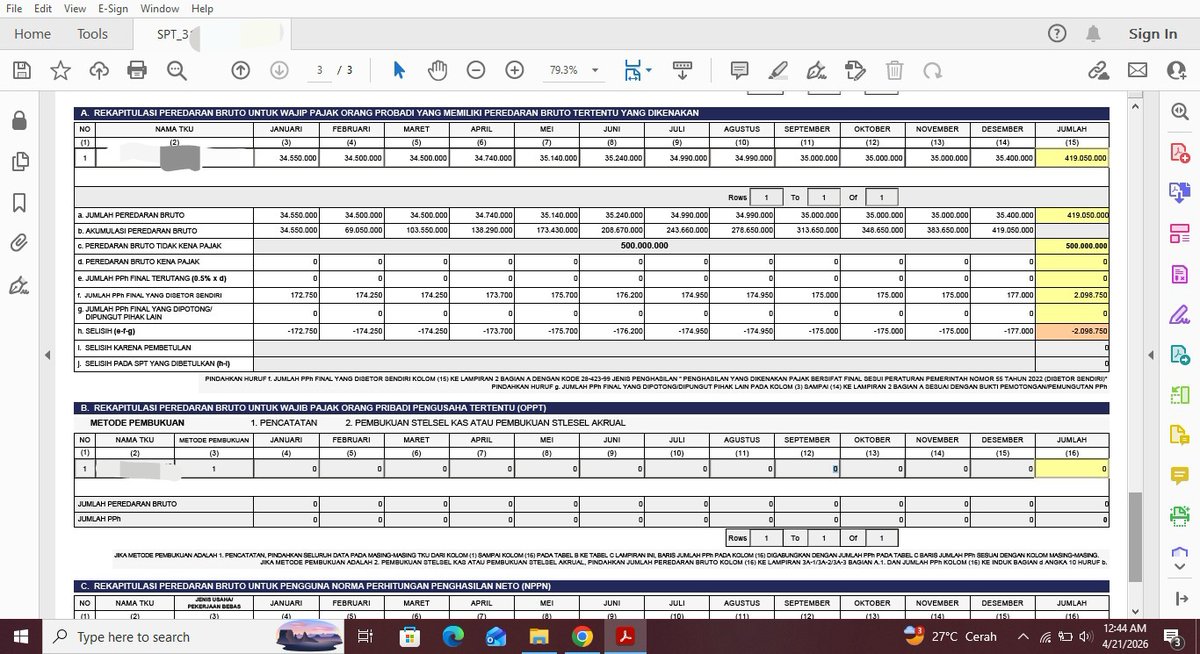This screenshot has width=1200, height=654.
Task: Bookmark the file with the star icon
Action: coord(61,70)
